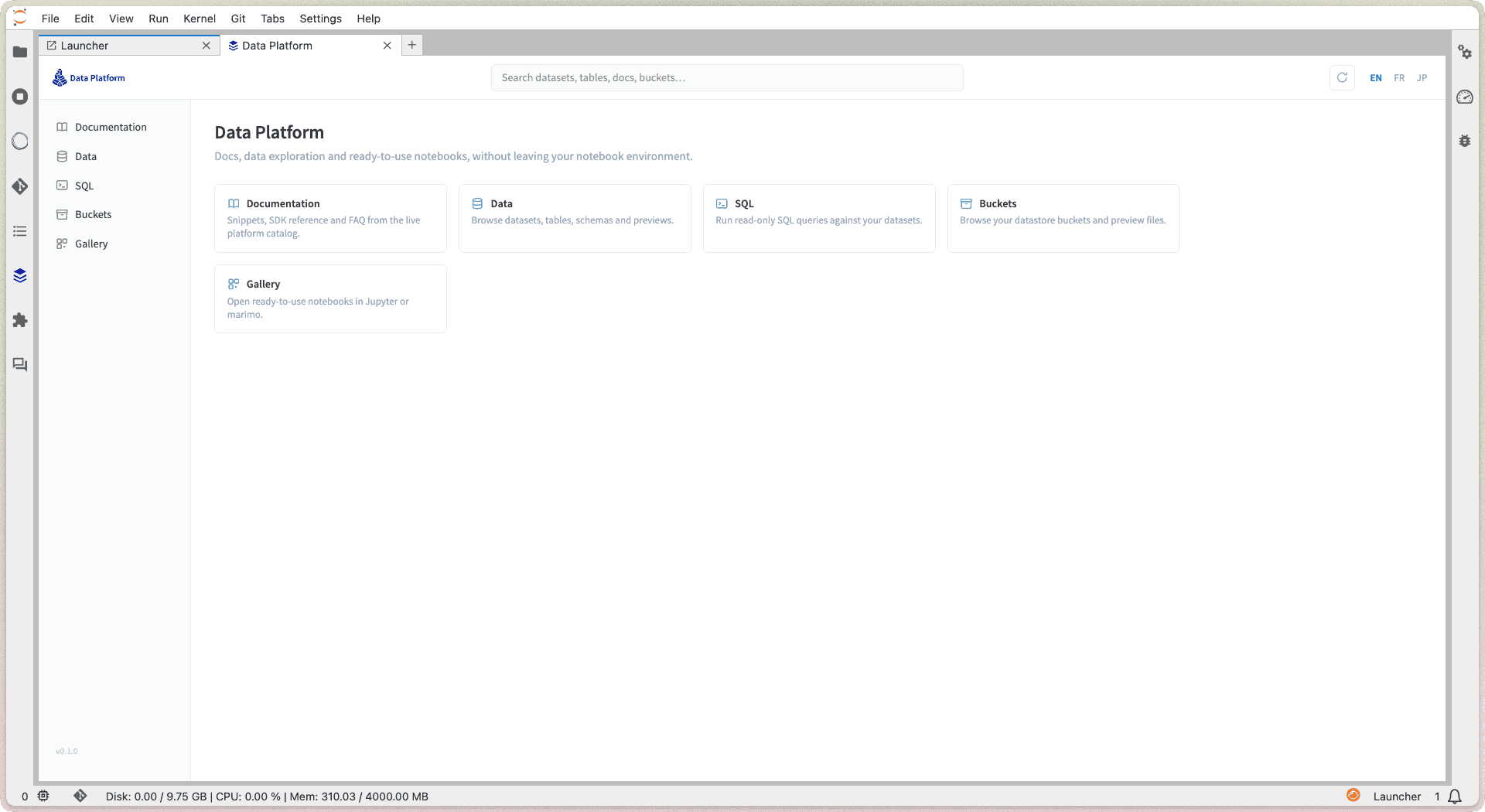Click the Jupyter logo in the menu bar
Viewport: 1485px width, 812px height.
20,18
